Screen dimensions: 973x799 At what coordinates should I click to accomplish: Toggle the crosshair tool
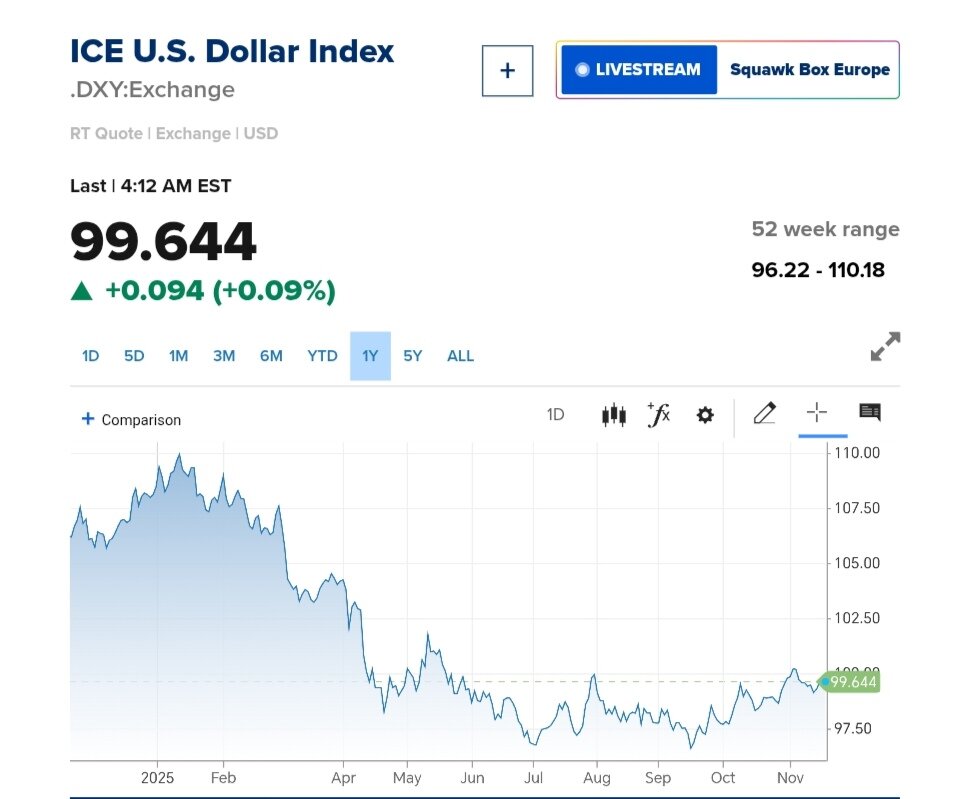point(817,413)
